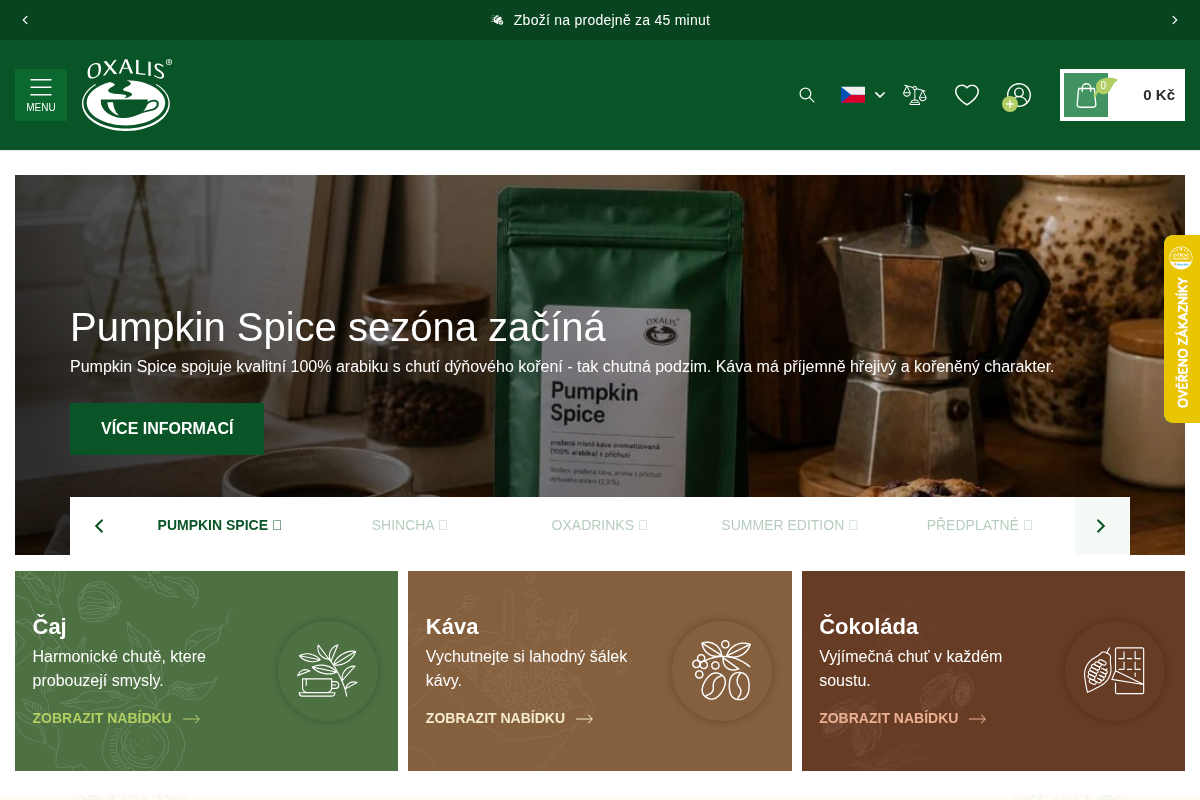
Task: Select the PŘEDPLATNÉ slide tab
Action: coord(979,525)
